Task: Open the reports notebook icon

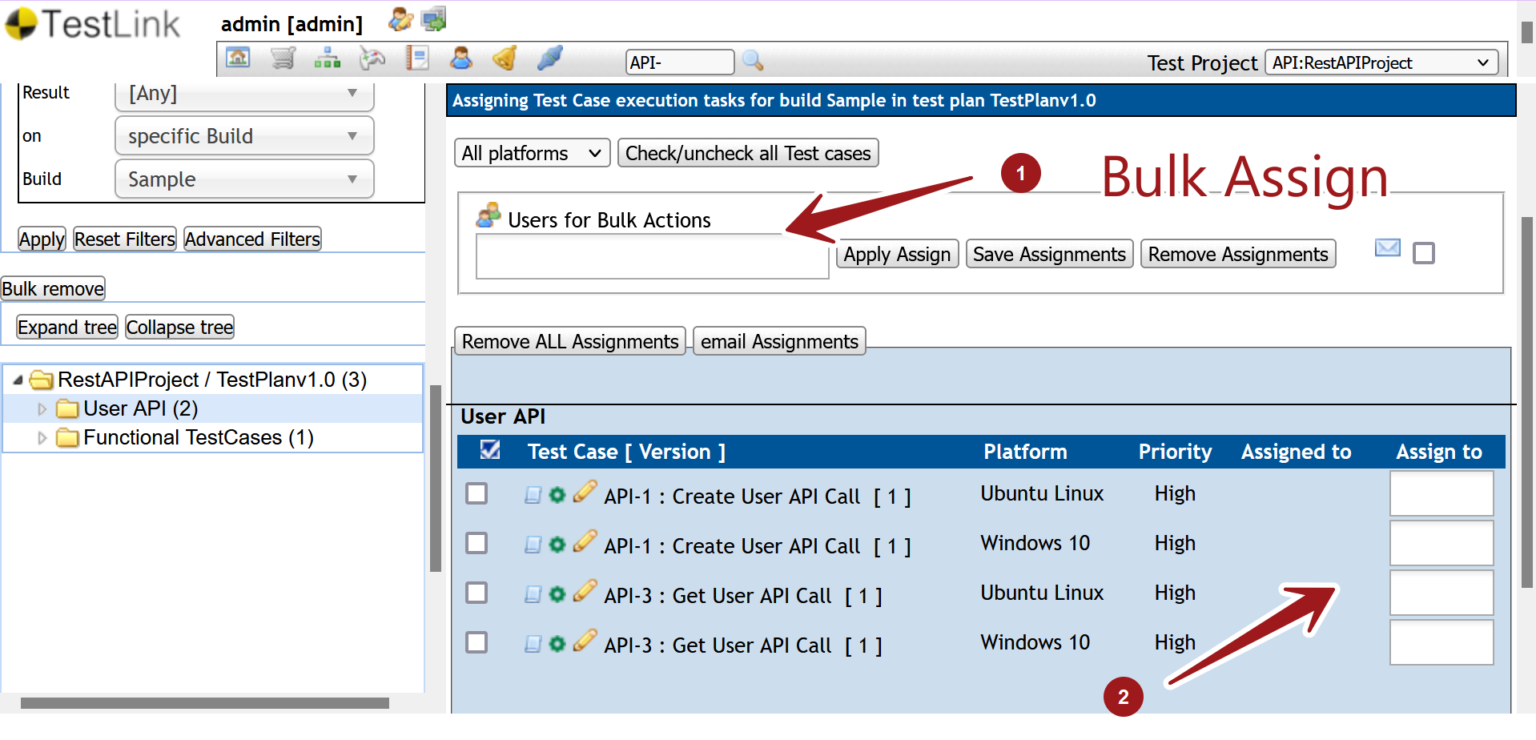Action: [x=417, y=57]
